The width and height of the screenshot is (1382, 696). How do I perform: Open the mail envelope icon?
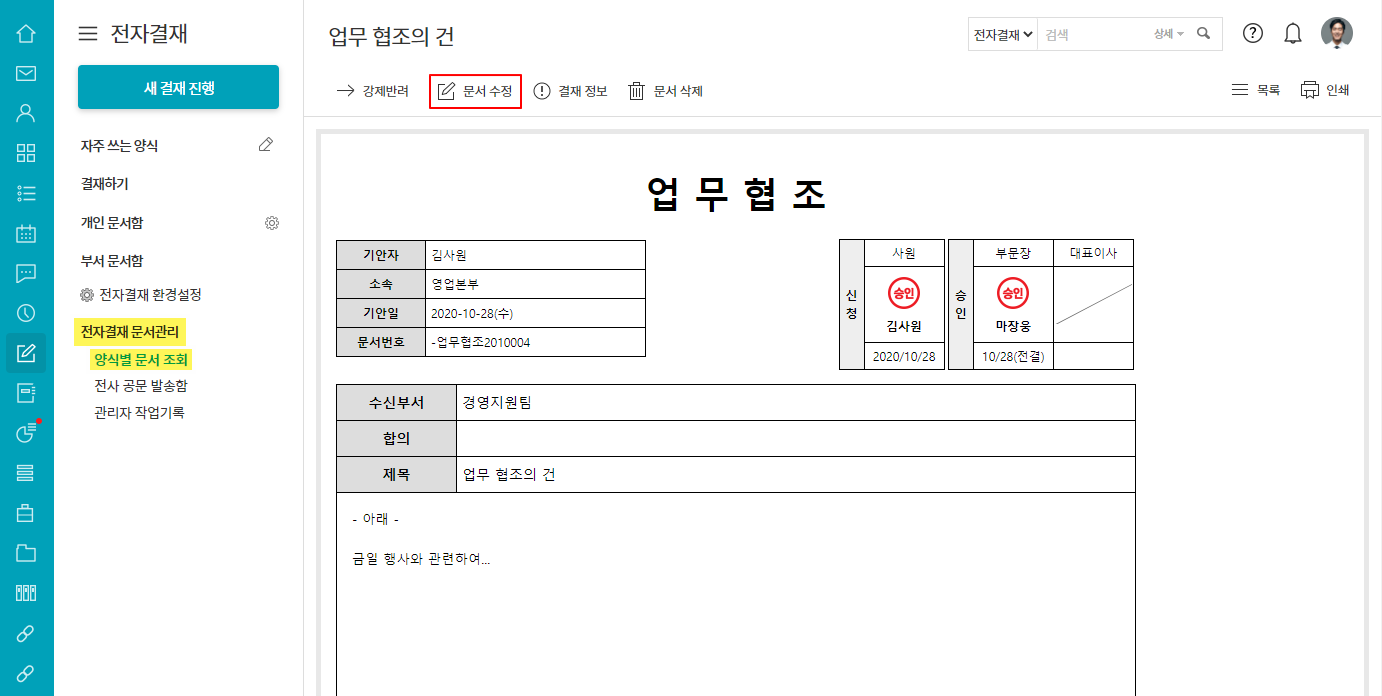(26, 73)
